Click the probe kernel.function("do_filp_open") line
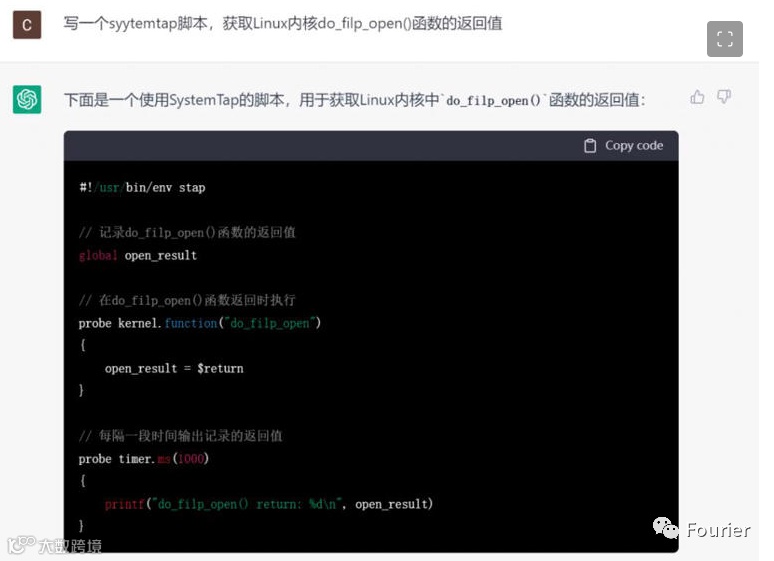The image size is (774, 561). pos(199,323)
